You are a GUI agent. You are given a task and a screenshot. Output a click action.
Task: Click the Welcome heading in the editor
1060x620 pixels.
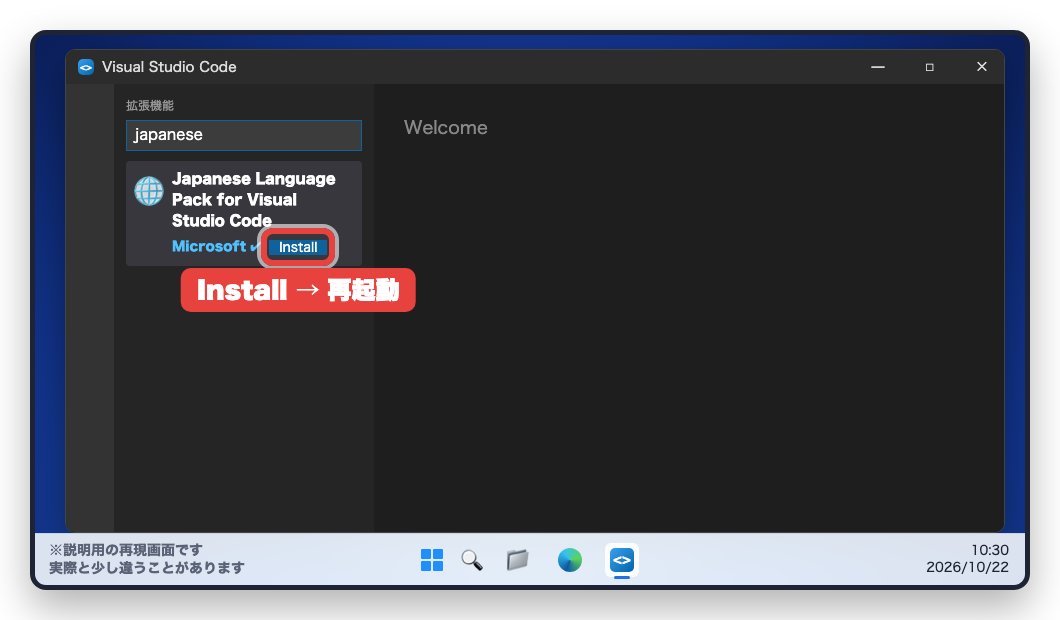coord(445,127)
